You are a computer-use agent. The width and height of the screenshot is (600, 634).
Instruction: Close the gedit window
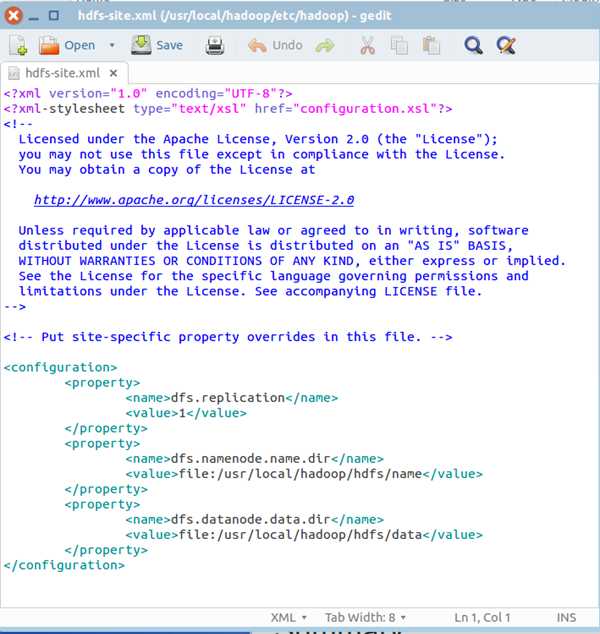(x=13, y=16)
